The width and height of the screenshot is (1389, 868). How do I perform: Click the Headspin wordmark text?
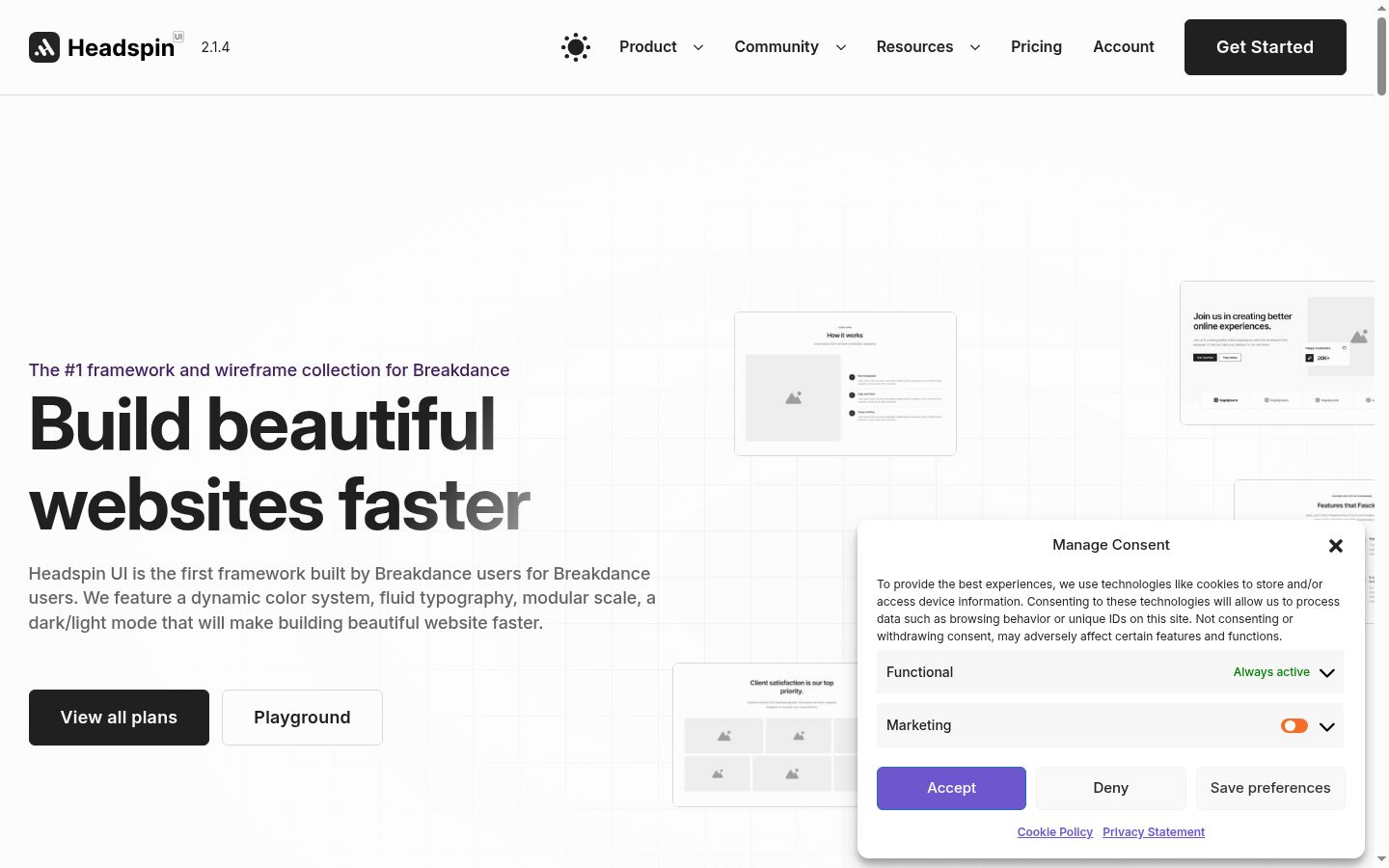click(121, 47)
